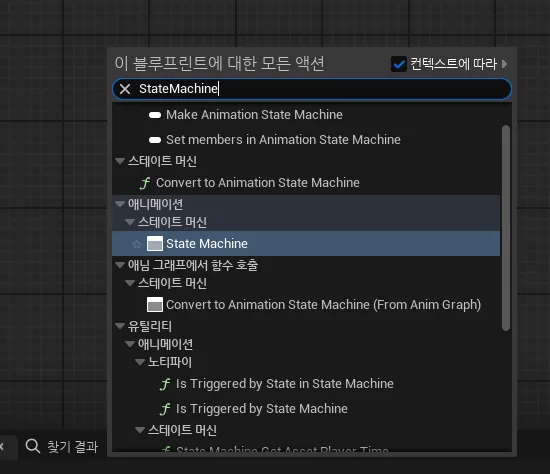This screenshot has width=550, height=474.
Task: Open the 찾기 결과 tab
Action: [x=62, y=446]
